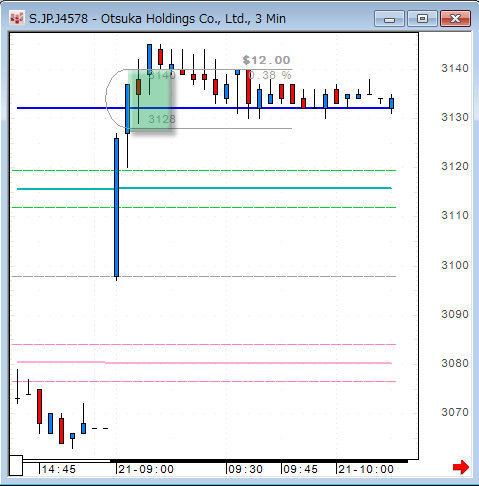
Task: Click the 09:45 time axis label
Action: [x=300, y=469]
